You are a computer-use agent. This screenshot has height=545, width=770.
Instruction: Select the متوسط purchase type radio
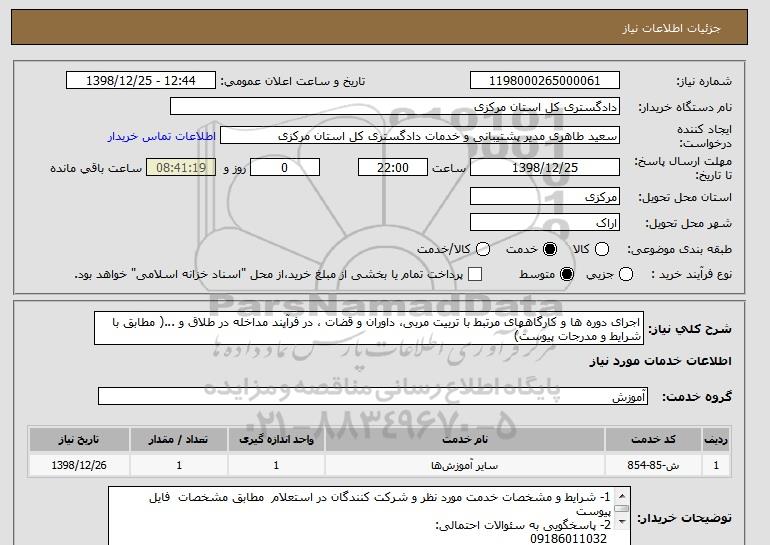[x=567, y=274]
